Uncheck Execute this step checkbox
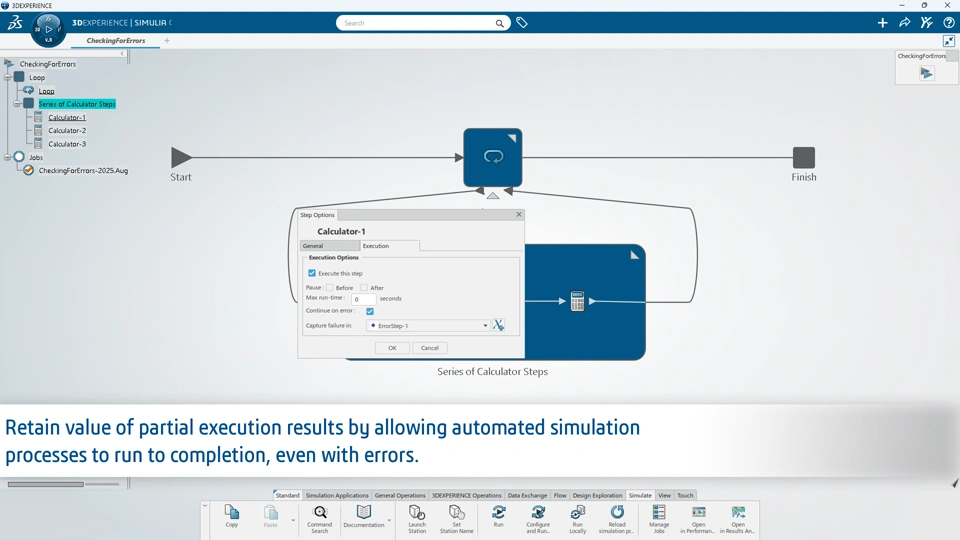 point(312,273)
